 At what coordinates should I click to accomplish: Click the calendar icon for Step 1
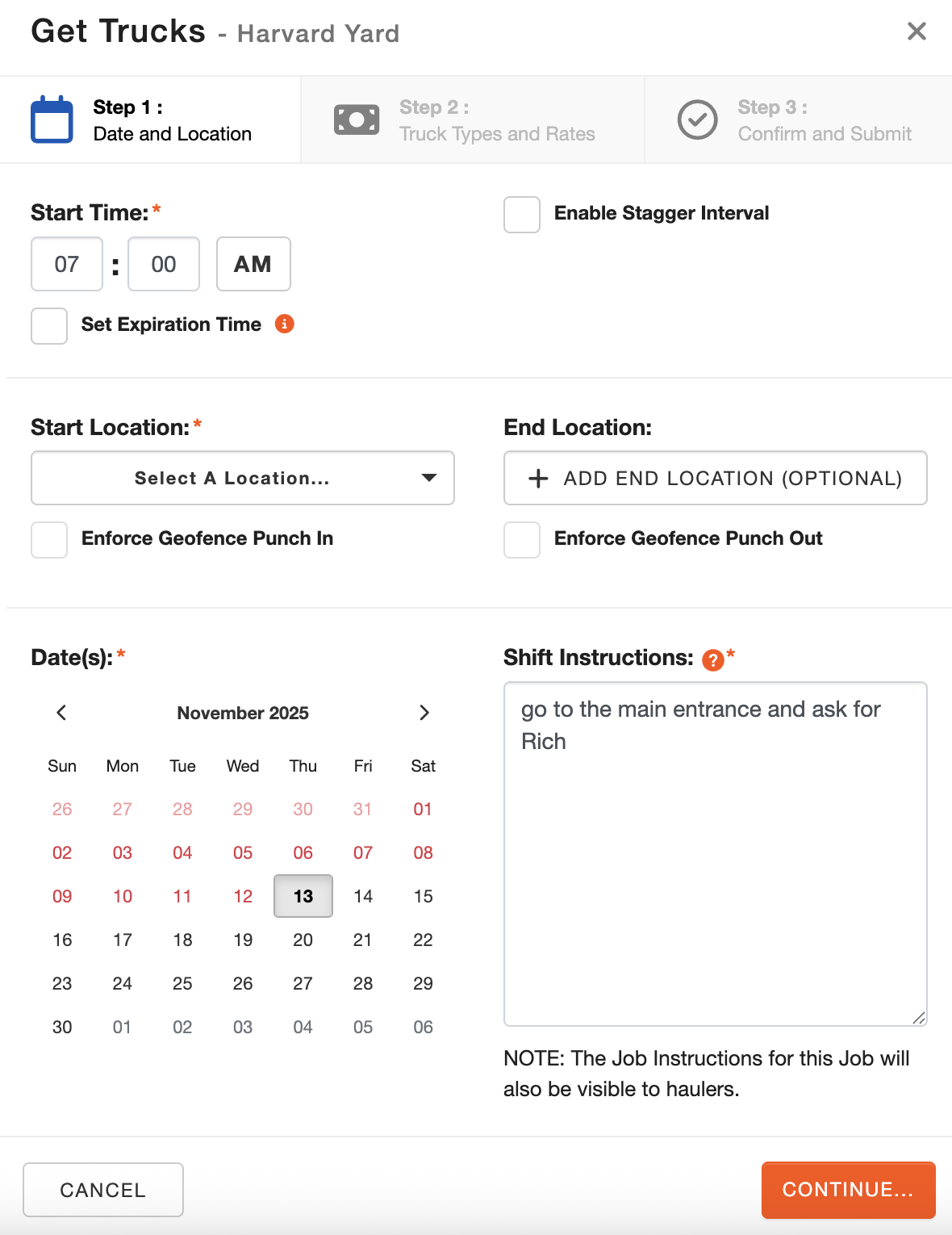click(x=52, y=119)
